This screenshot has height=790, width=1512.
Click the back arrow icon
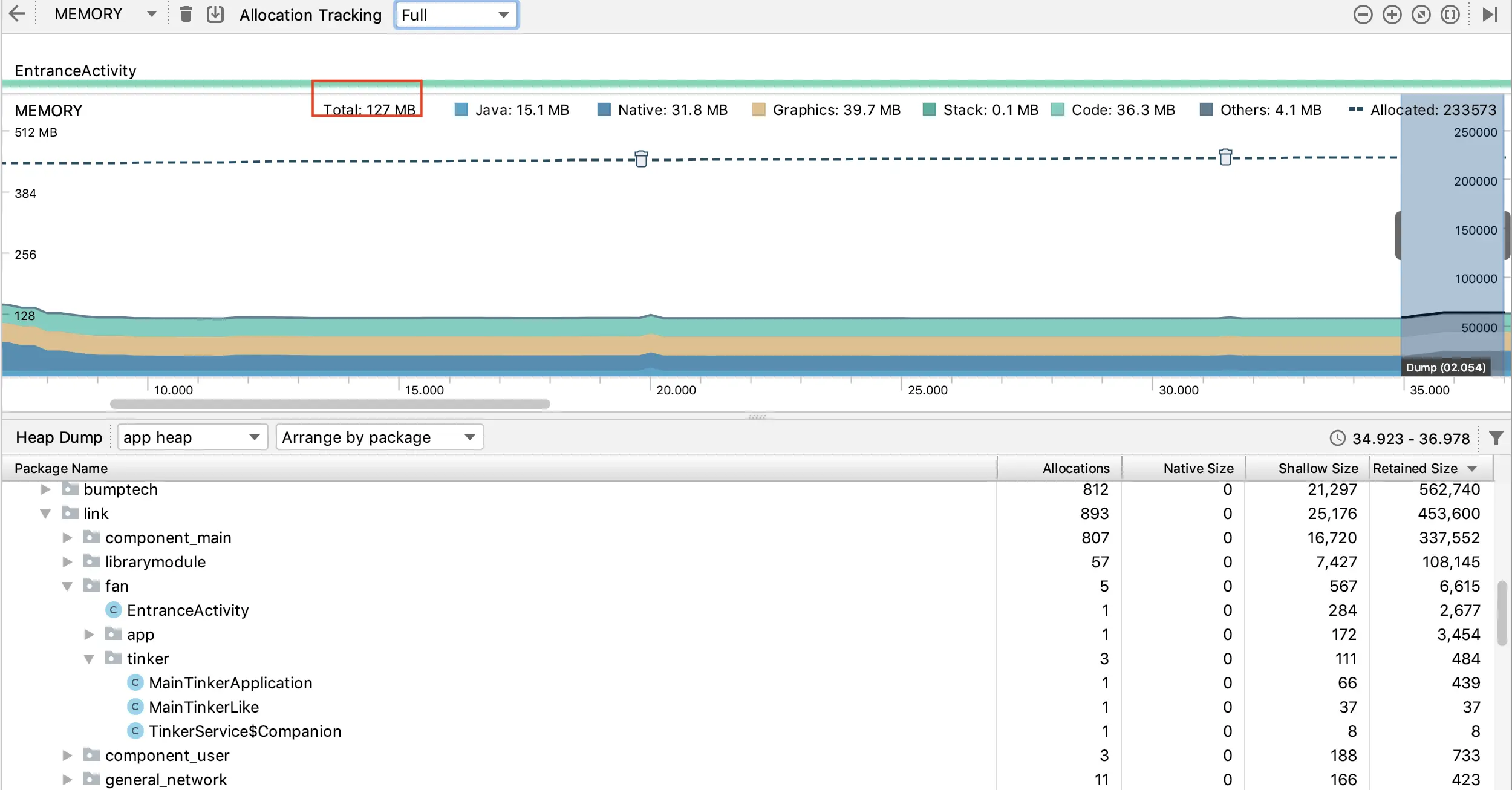pyautogui.click(x=18, y=14)
